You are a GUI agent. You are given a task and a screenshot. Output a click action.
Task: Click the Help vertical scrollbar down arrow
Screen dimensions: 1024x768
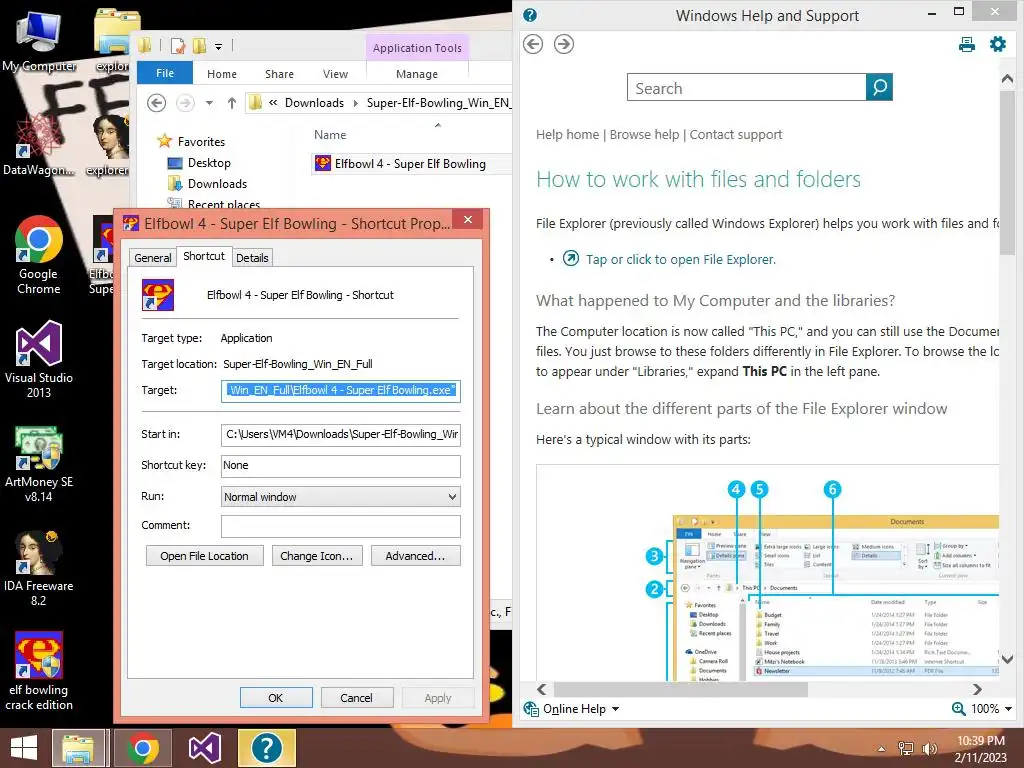[x=1008, y=660]
